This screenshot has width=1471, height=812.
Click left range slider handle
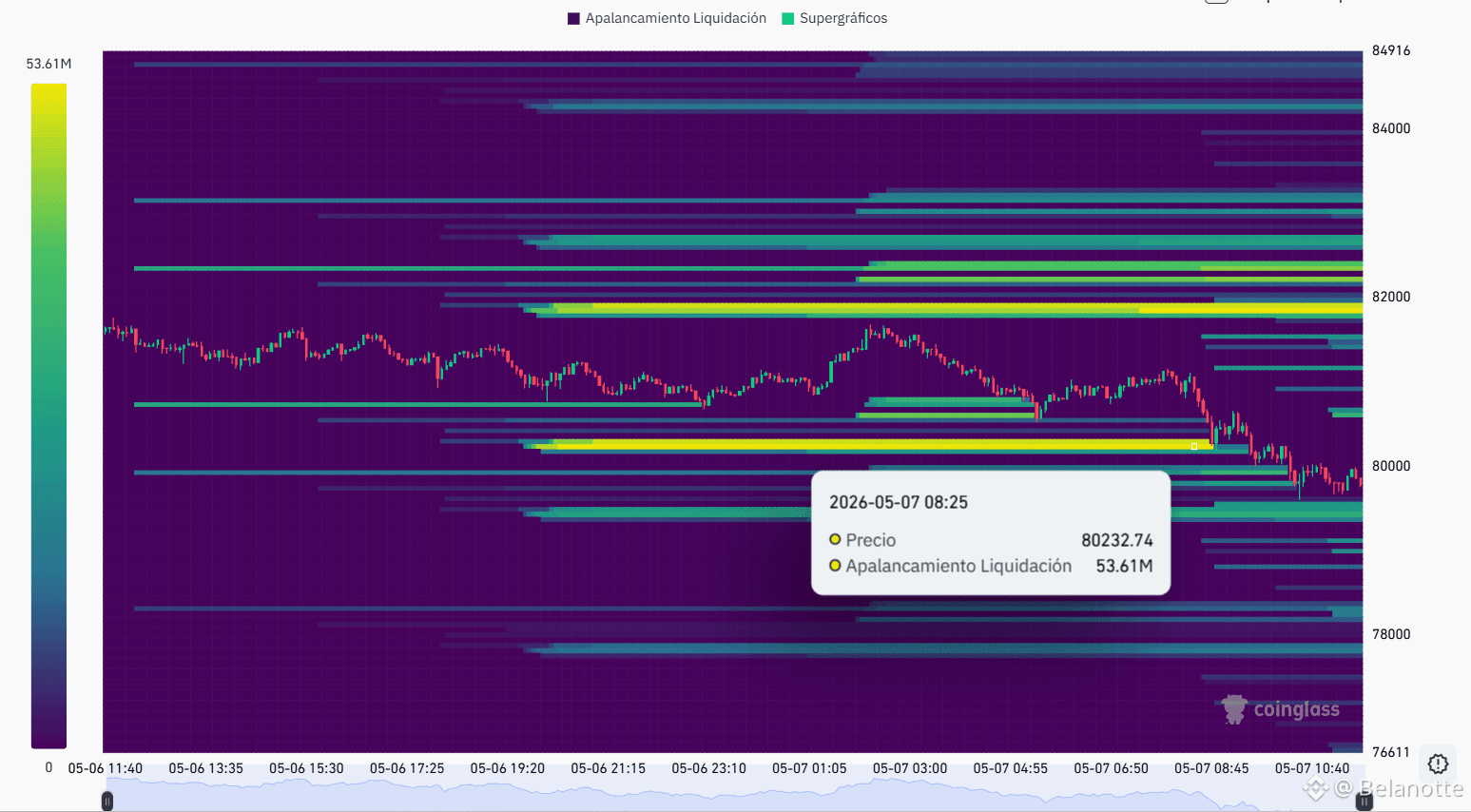(107, 802)
